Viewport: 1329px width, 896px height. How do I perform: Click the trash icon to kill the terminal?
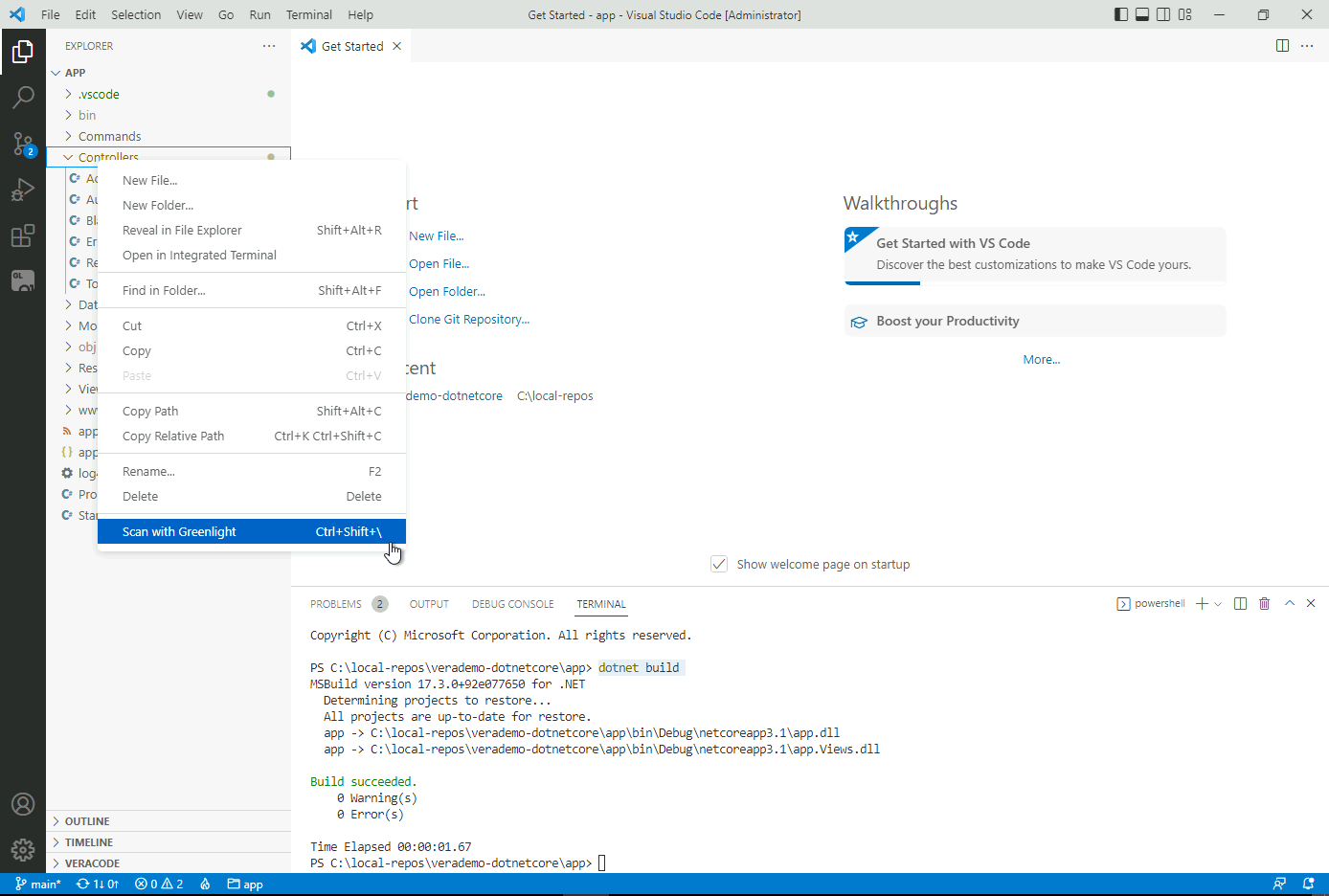(x=1265, y=603)
